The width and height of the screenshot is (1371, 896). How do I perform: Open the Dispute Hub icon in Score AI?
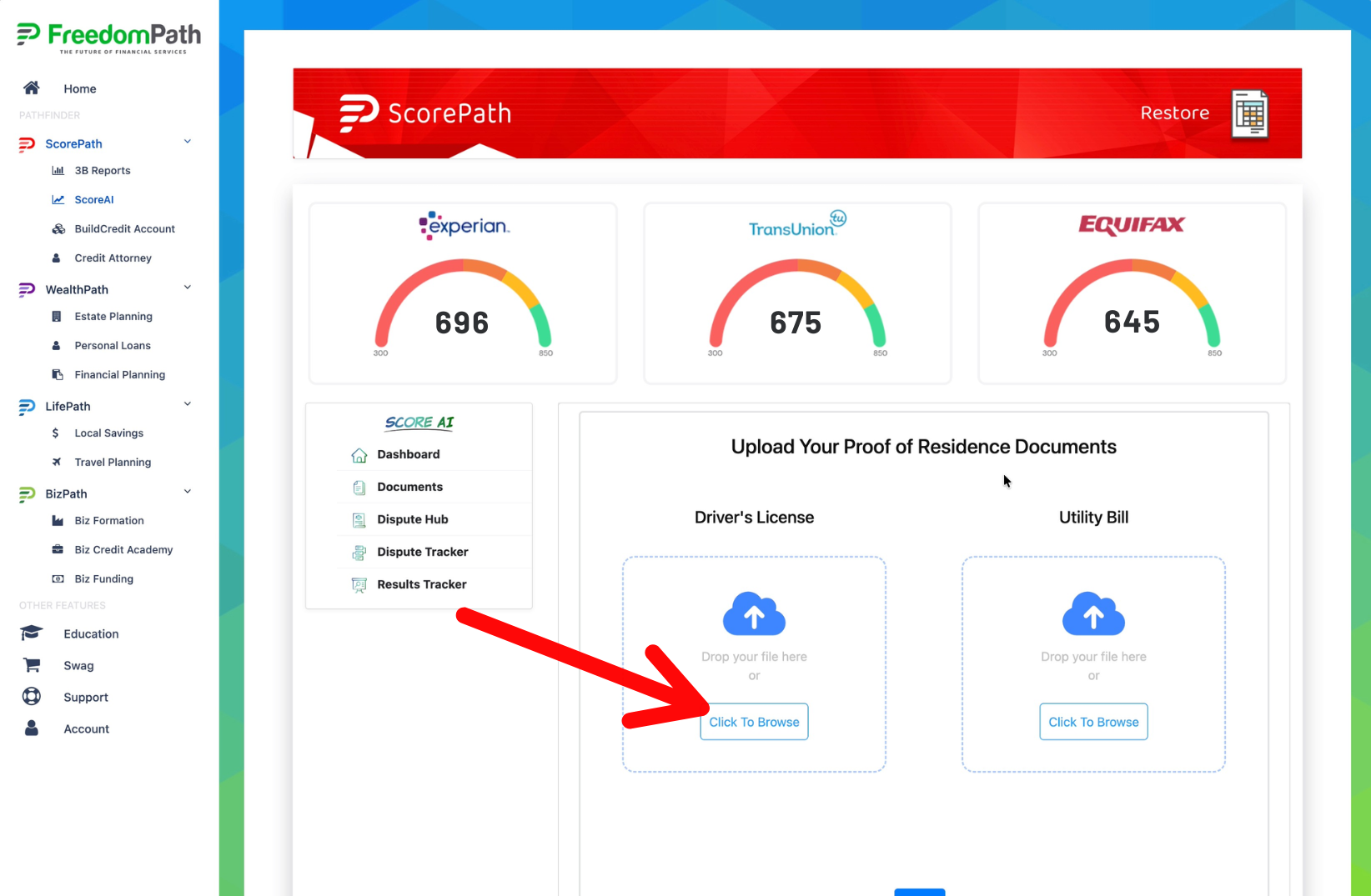pos(359,519)
